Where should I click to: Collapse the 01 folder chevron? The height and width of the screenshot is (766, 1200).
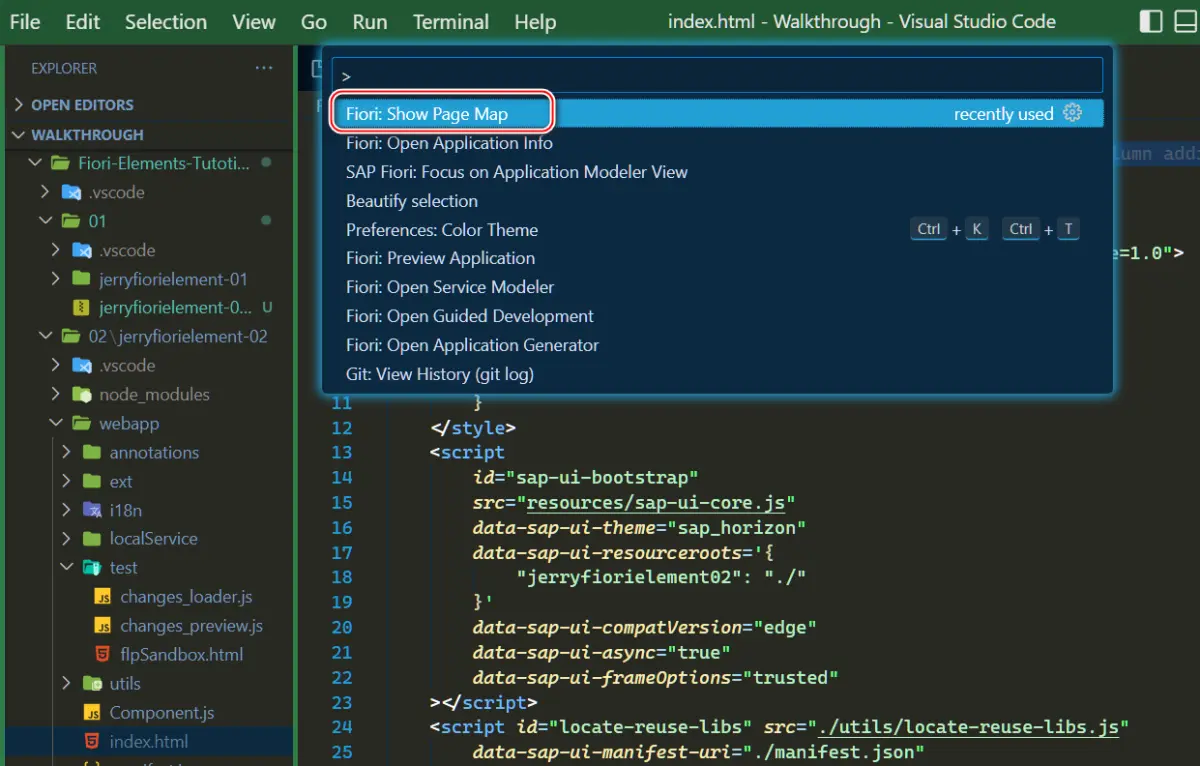(45, 221)
